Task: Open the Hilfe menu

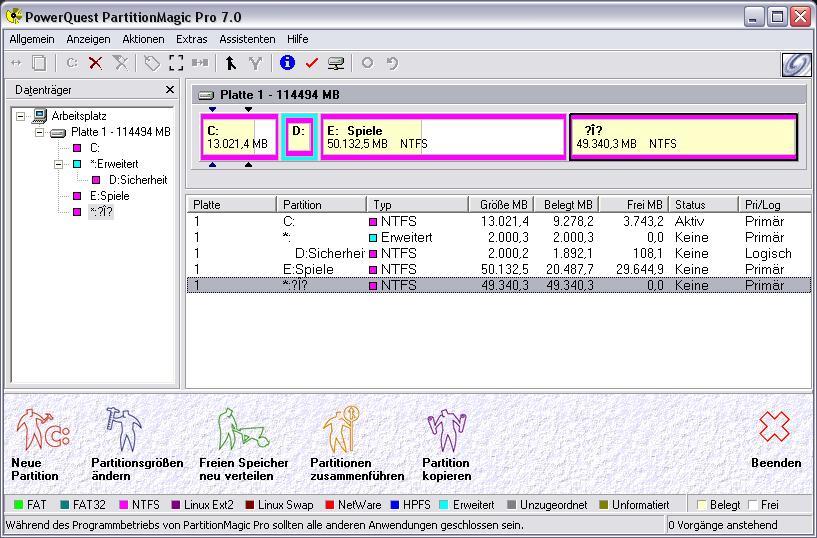Action: [298, 39]
